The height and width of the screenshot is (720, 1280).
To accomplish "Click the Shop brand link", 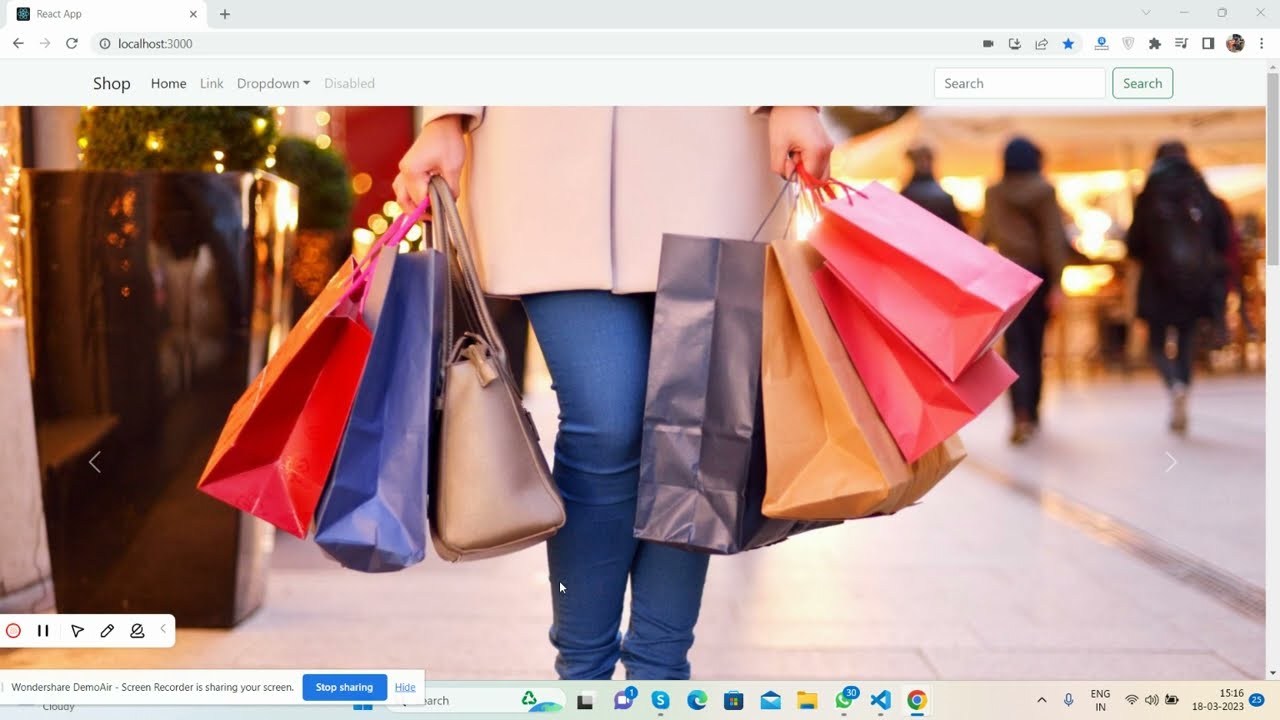I will coord(112,83).
